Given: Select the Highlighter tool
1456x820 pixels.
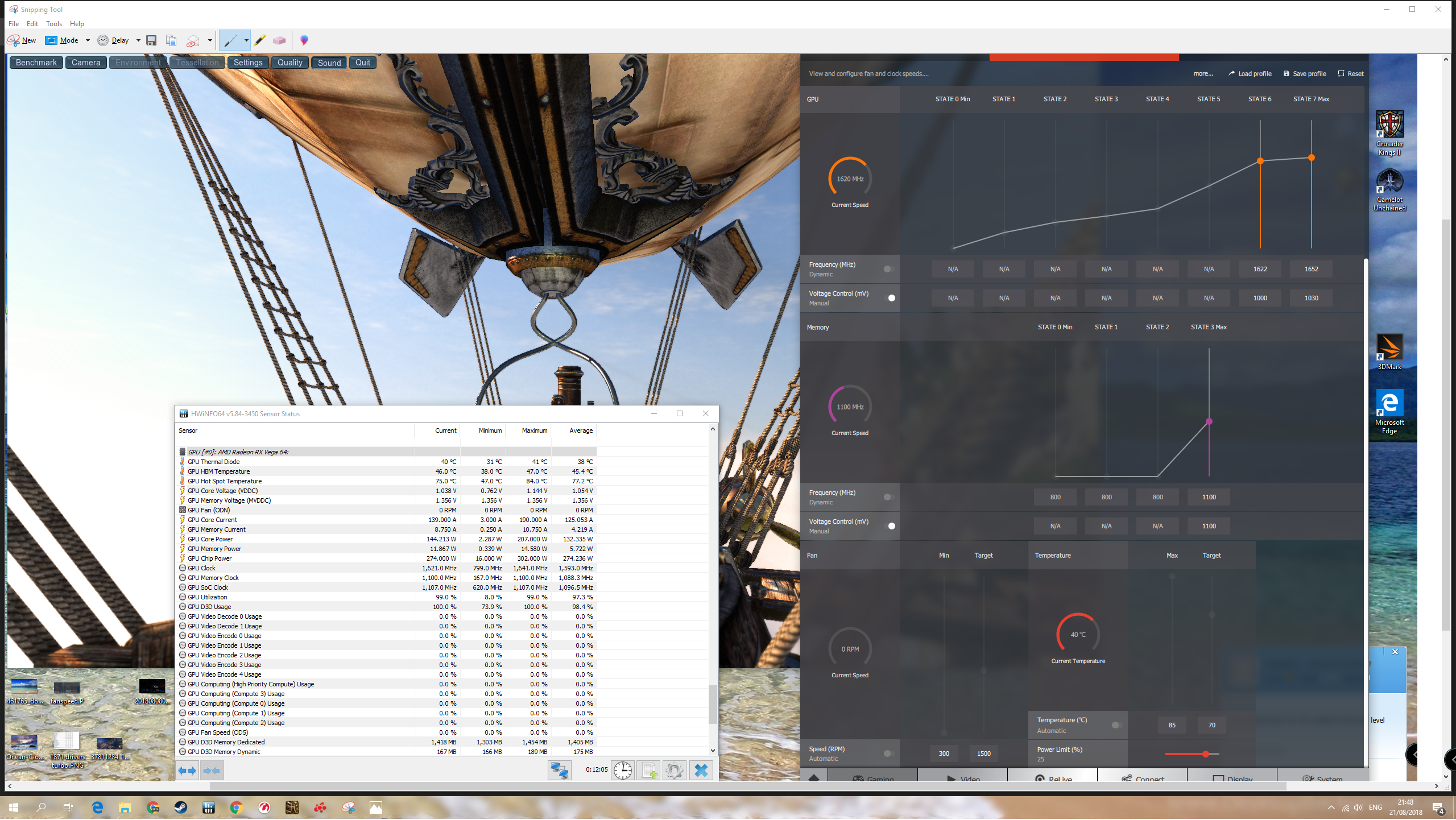Looking at the screenshot, I should coord(260,40).
